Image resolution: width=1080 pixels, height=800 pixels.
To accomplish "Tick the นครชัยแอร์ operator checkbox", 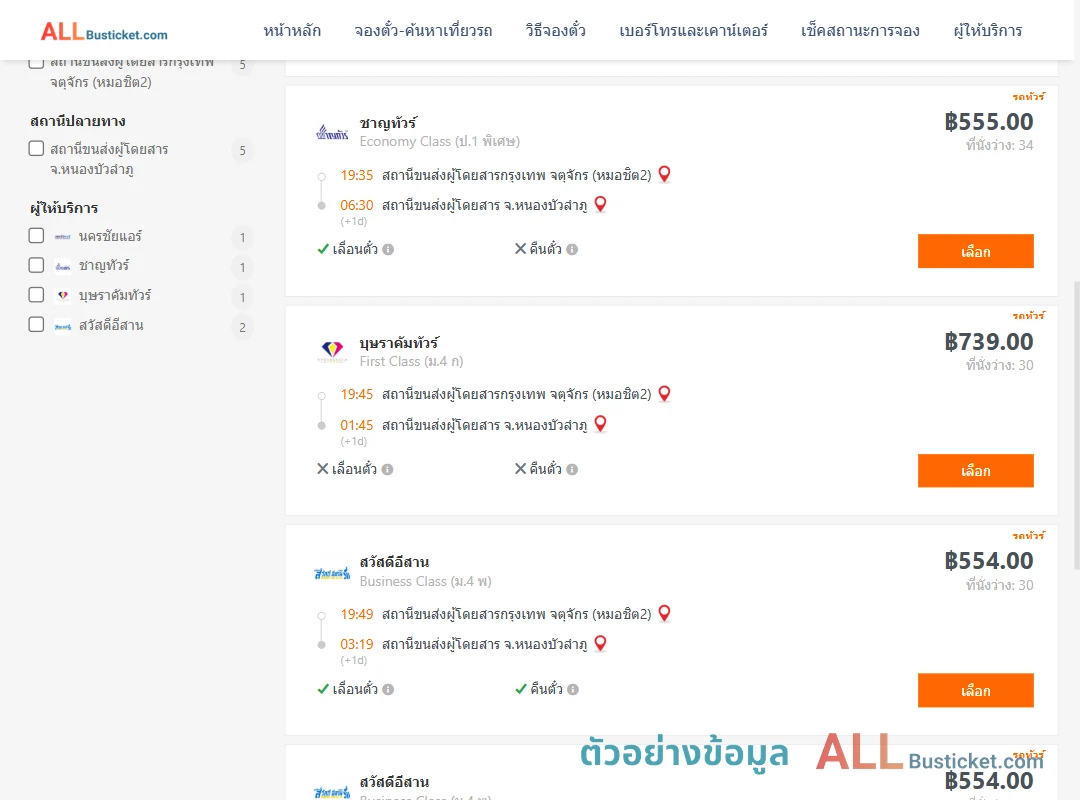I will click(x=37, y=236).
